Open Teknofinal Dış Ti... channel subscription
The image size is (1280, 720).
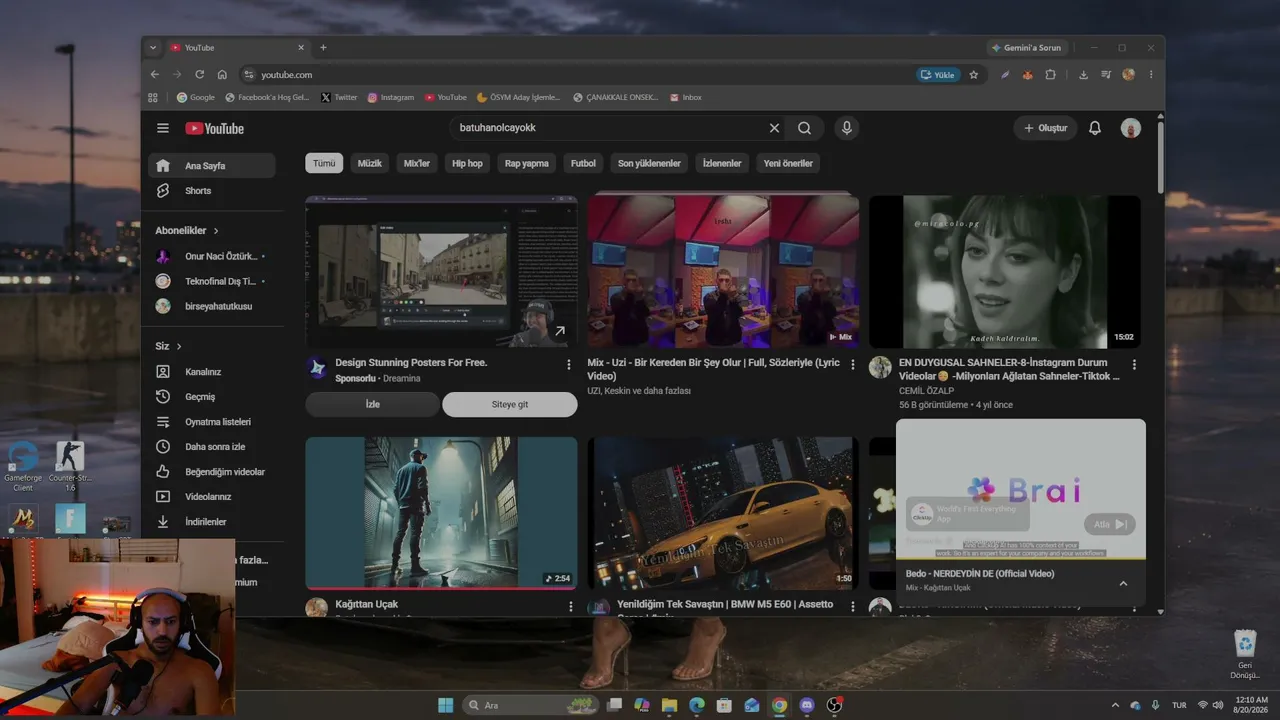(x=212, y=282)
